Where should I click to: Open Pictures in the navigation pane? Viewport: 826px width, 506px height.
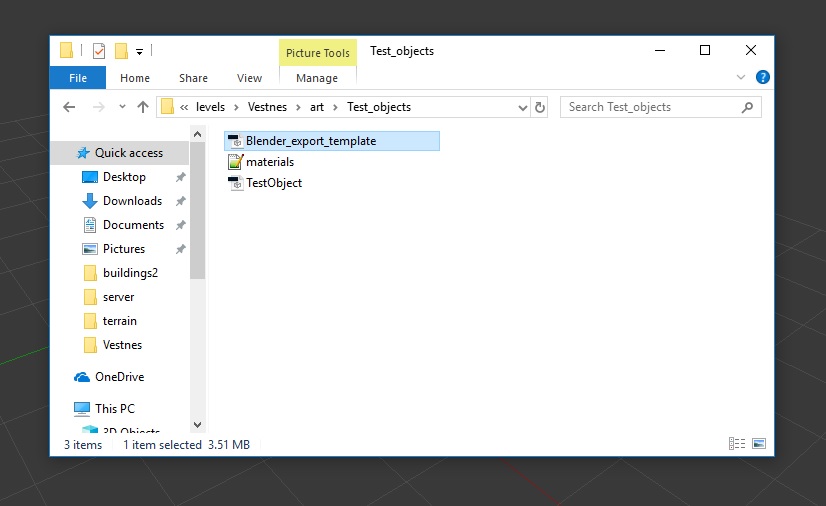(124, 249)
